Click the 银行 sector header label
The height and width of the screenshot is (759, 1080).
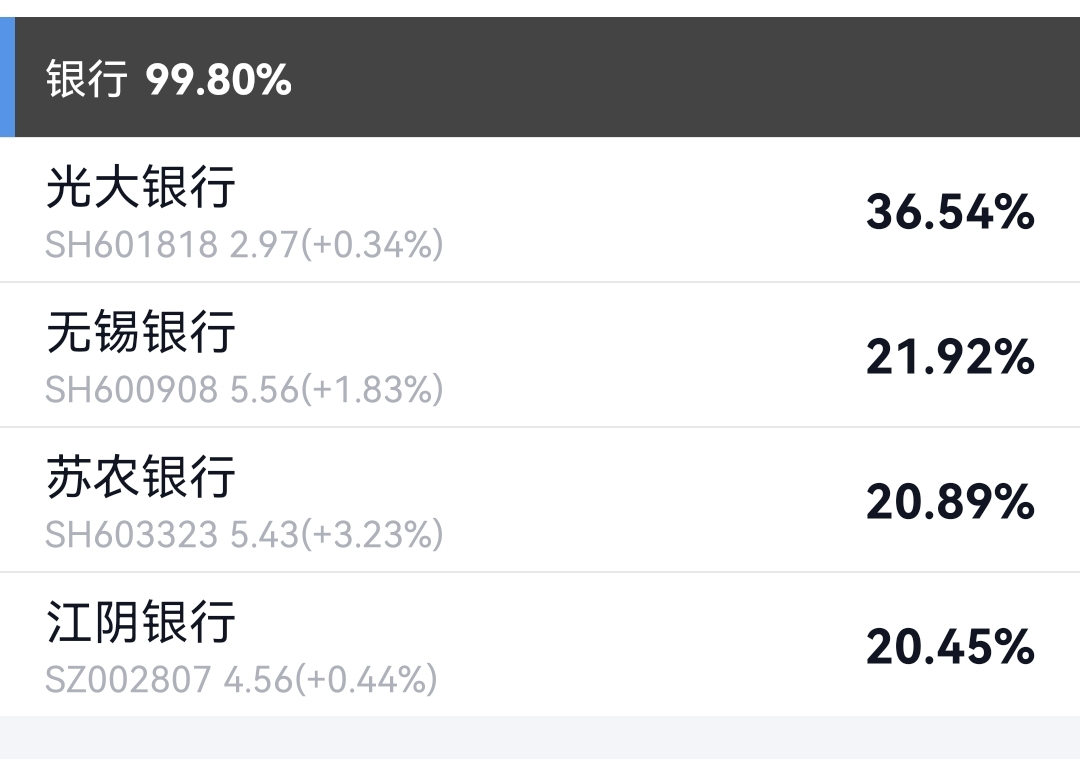pos(86,79)
